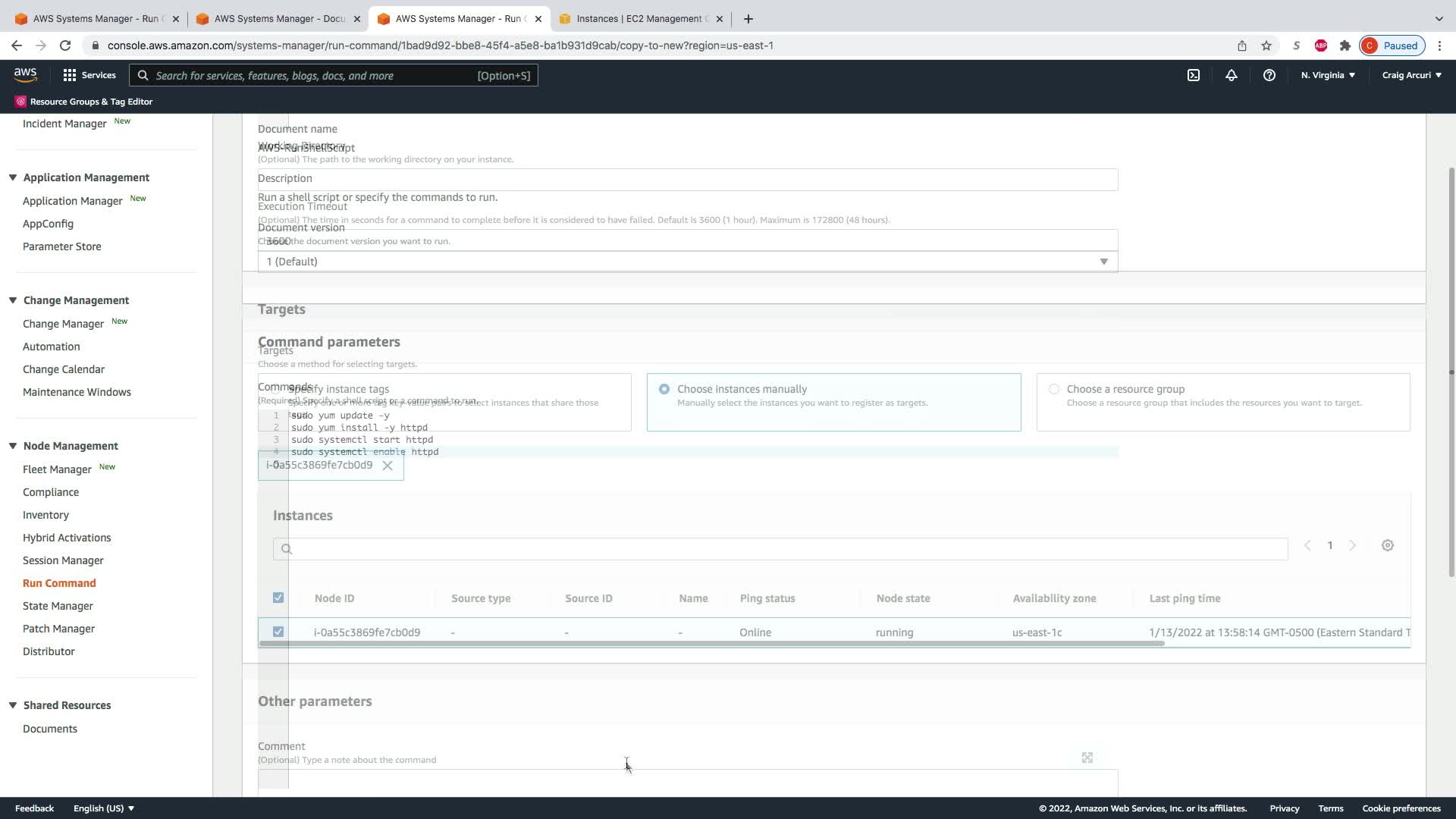
Task: Open Session Manager in sidebar
Action: [x=63, y=560]
